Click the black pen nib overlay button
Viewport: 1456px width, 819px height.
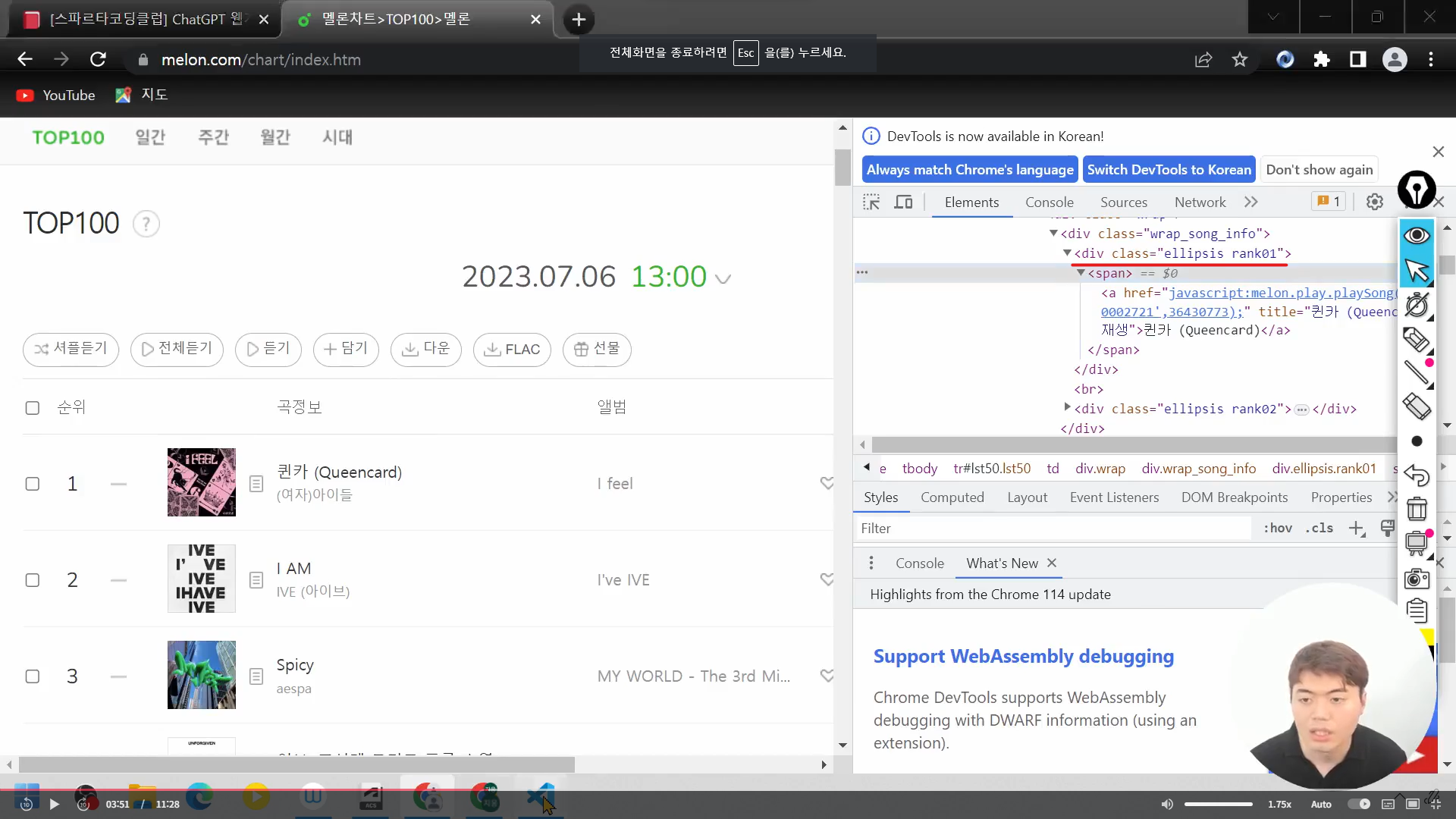click(x=1417, y=189)
